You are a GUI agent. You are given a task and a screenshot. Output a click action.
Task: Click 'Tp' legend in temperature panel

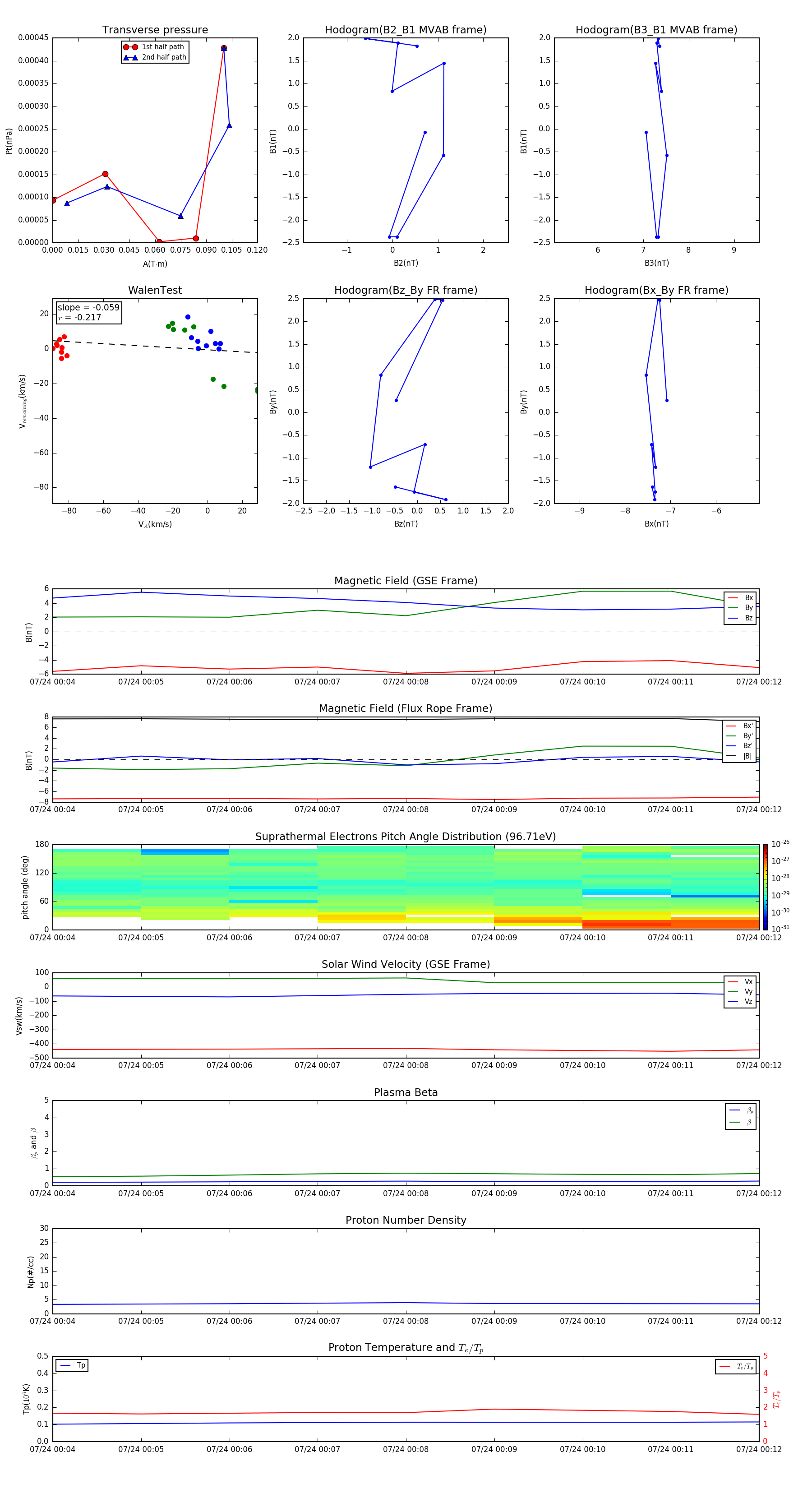72,1366
